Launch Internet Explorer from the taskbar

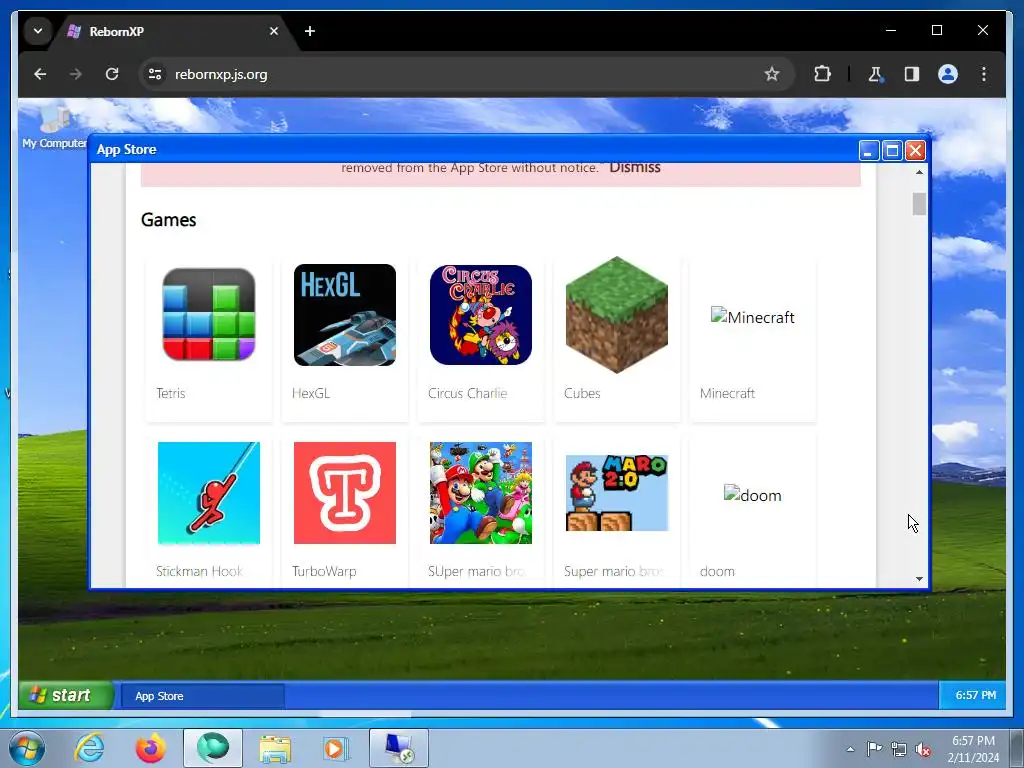[x=89, y=748]
